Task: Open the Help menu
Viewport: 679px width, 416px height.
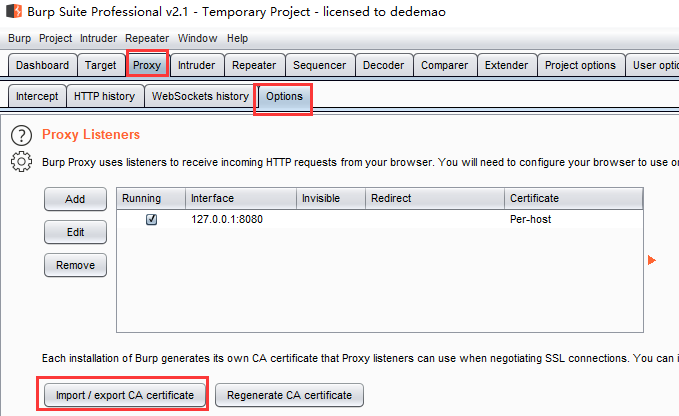Action: coord(237,38)
